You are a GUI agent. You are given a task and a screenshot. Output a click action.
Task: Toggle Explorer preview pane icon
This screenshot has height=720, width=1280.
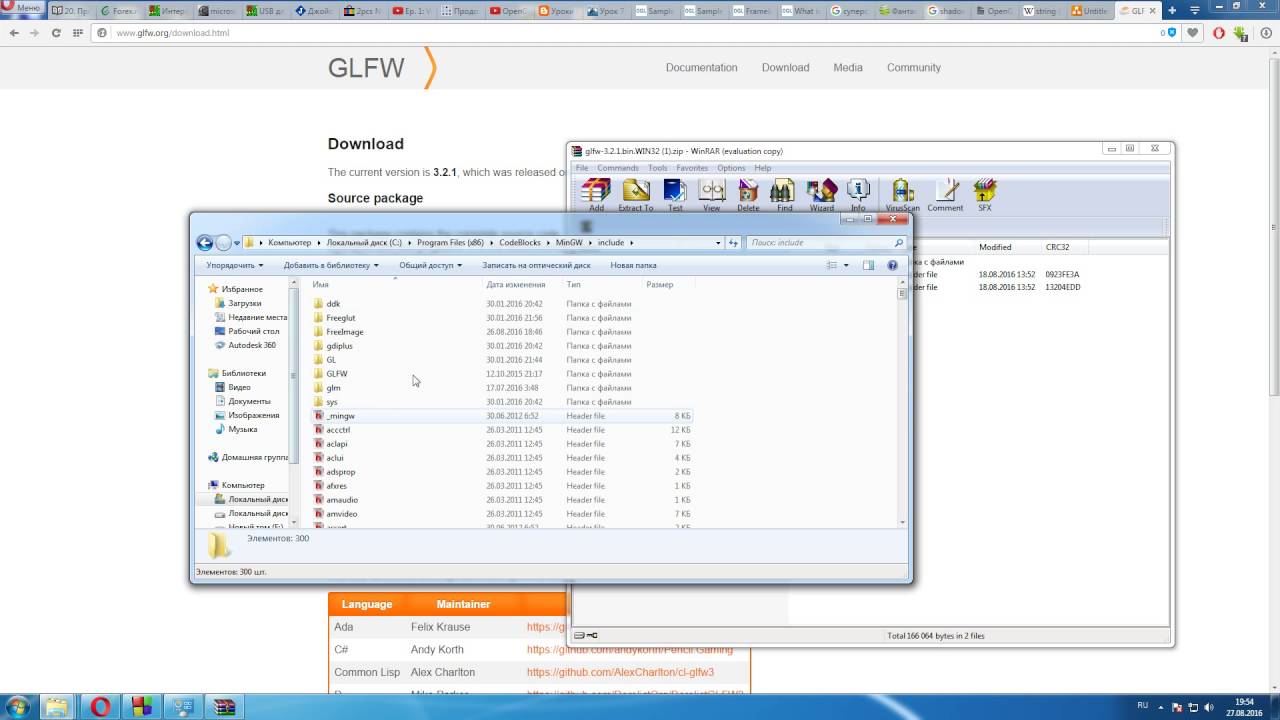(868, 265)
